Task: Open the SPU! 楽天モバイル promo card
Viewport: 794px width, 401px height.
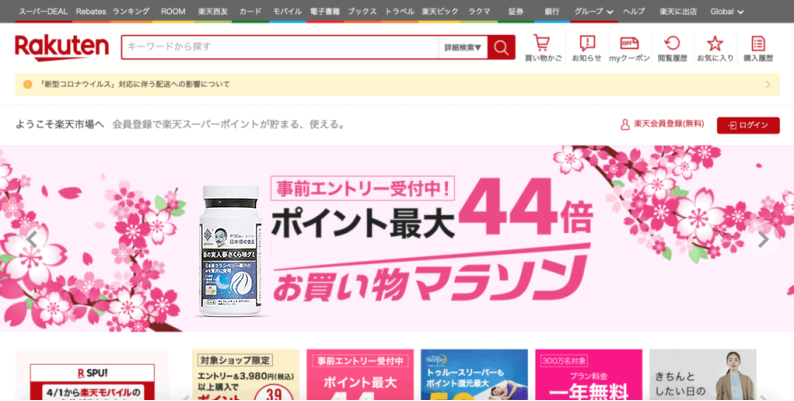Action: [x=92, y=375]
